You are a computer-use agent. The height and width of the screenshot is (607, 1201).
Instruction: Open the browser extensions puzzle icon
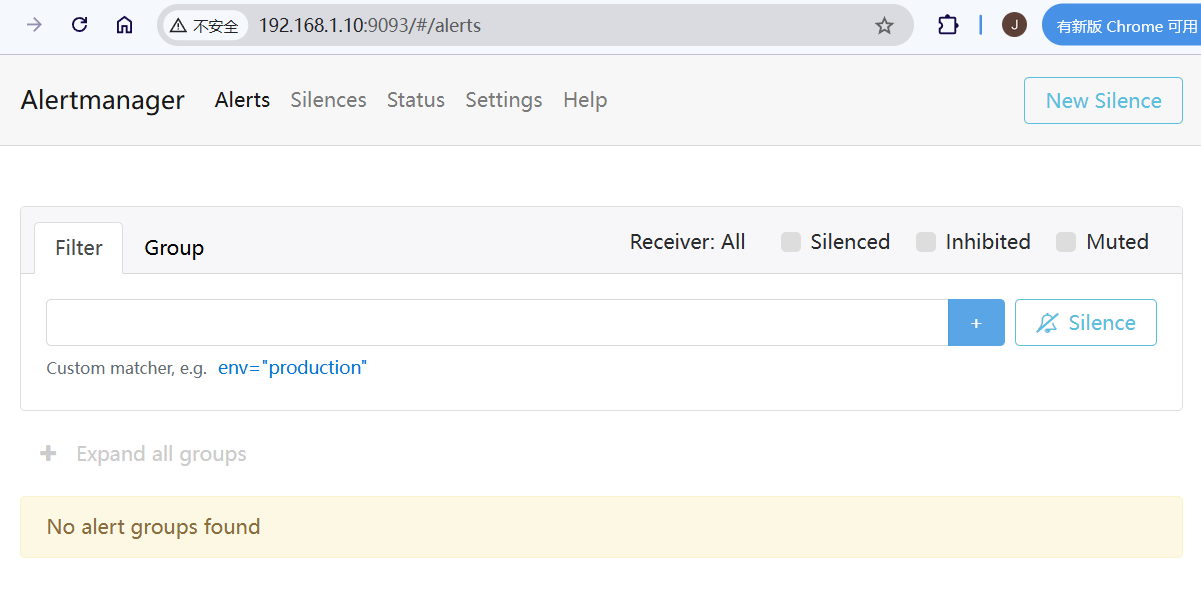[947, 25]
